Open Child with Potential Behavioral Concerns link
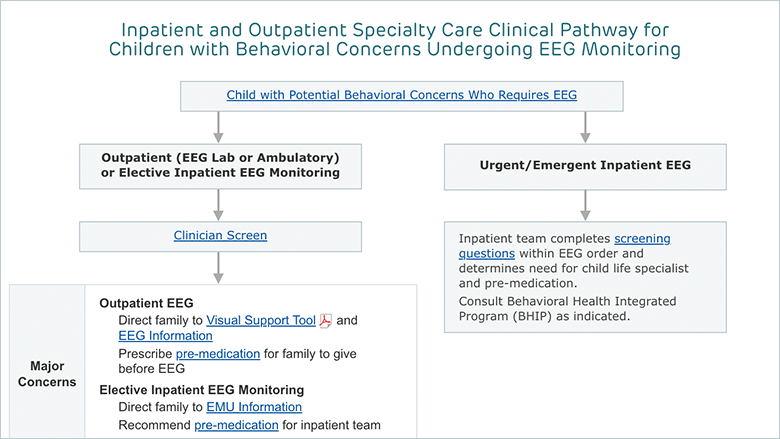Image resolution: width=780 pixels, height=439 pixels. tap(401, 95)
